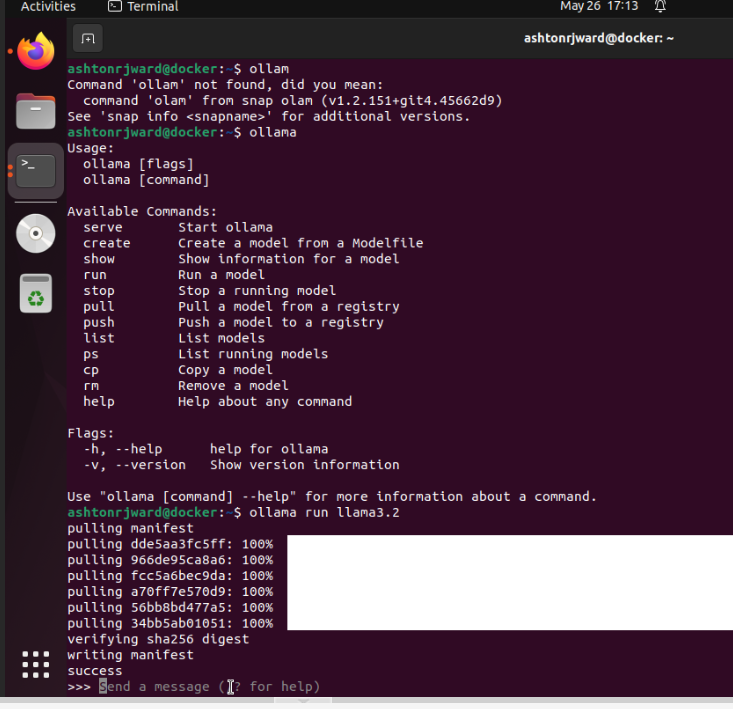Open the Files manager dock icon

click(36, 111)
